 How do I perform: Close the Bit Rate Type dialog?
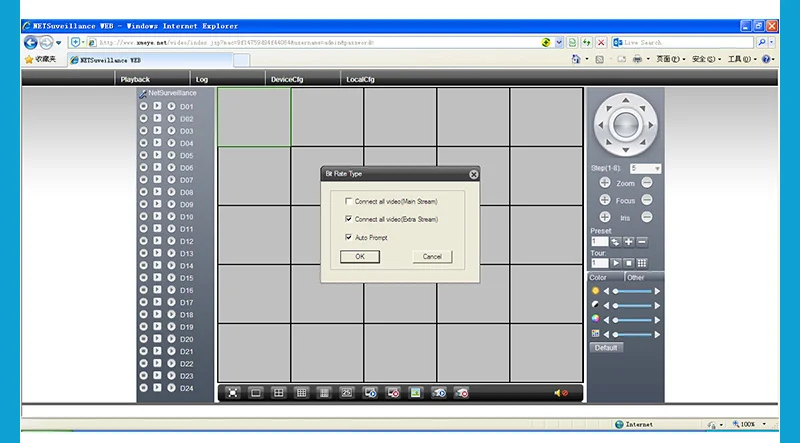coord(473,174)
